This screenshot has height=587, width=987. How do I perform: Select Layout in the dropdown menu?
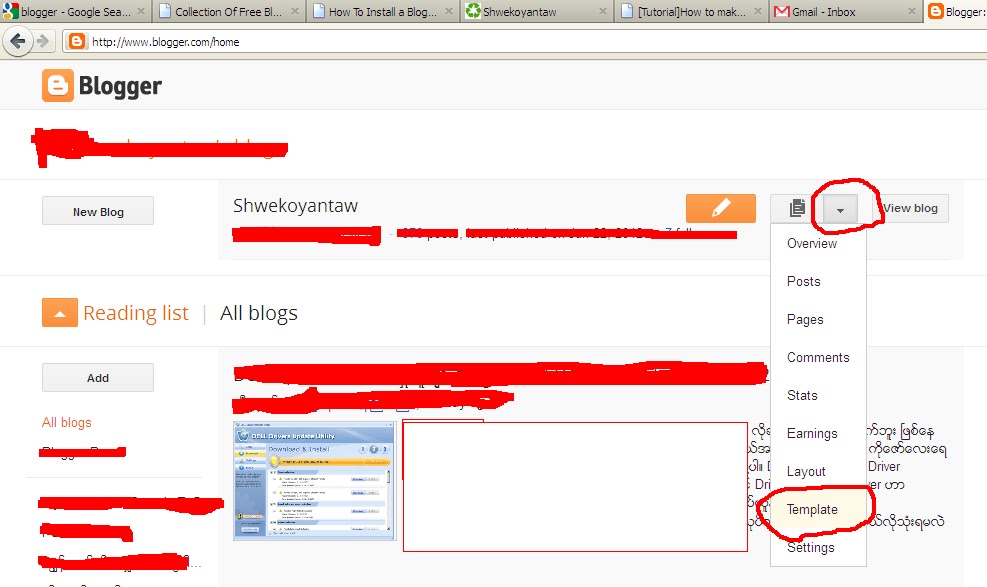806,471
